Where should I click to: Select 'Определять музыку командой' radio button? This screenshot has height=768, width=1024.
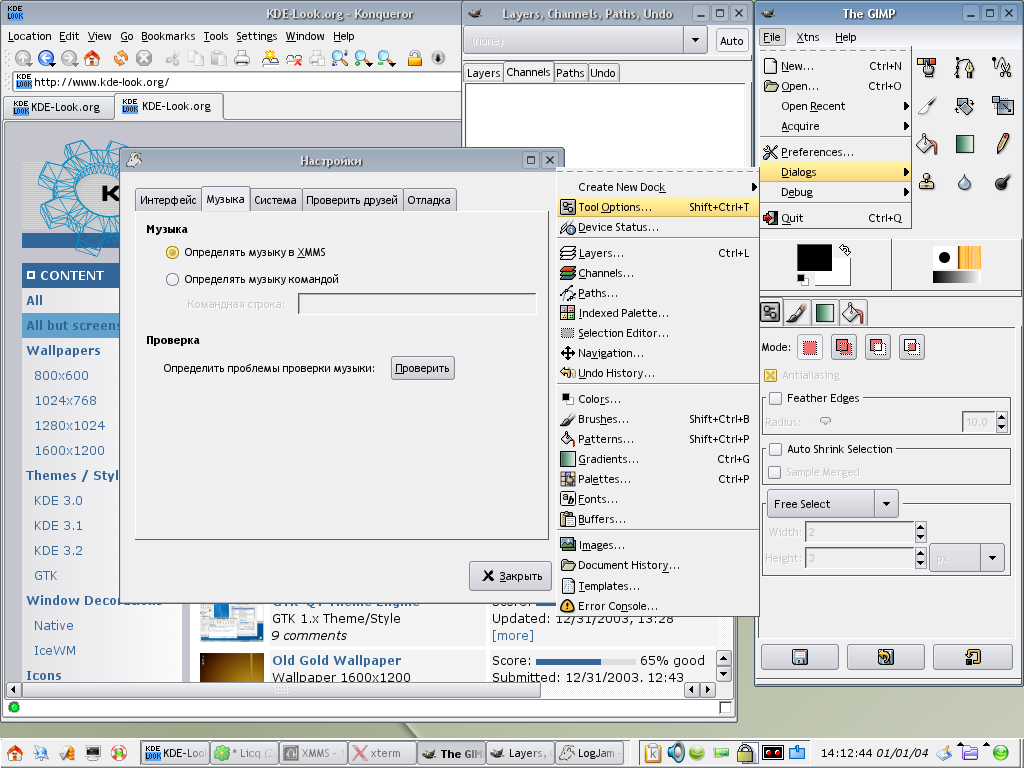(x=172, y=280)
